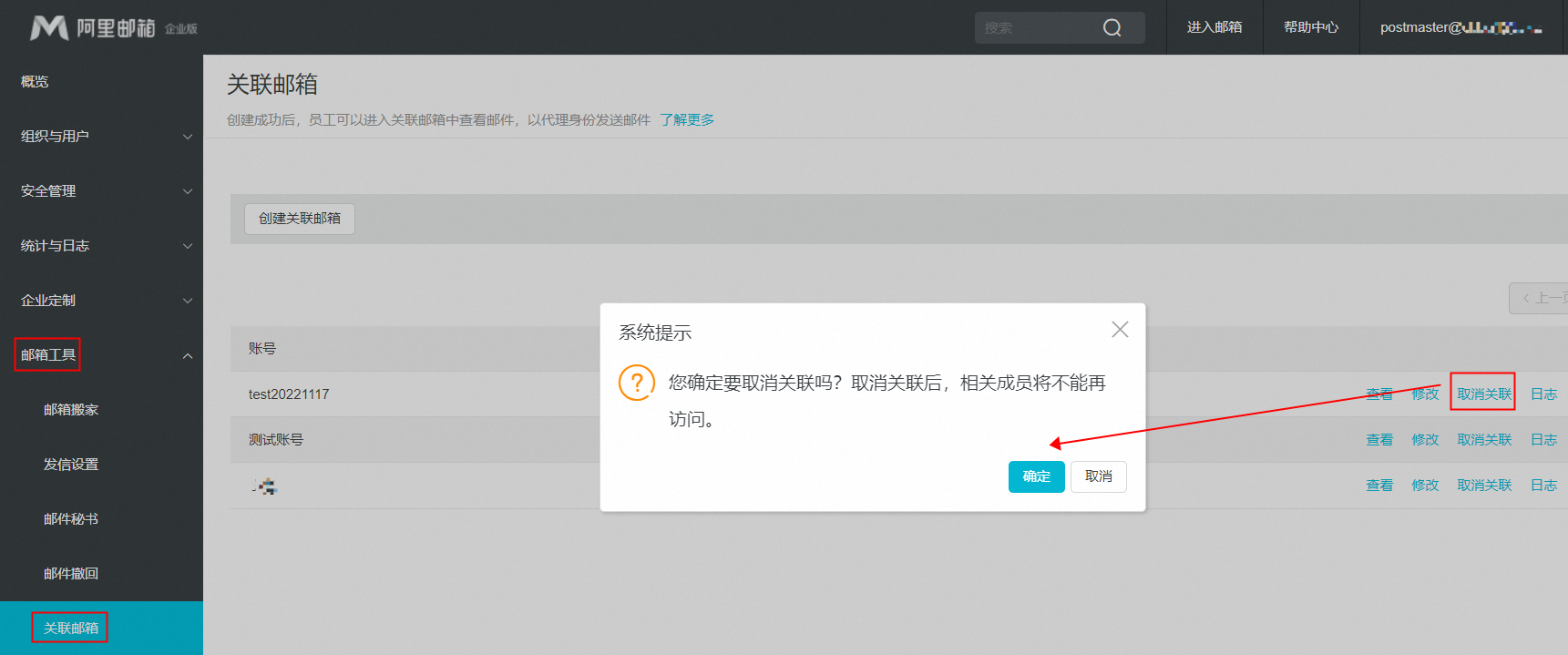Expand the 组织与用户 menu
Image resolution: width=1568 pixels, height=655 pixels.
tap(101, 137)
